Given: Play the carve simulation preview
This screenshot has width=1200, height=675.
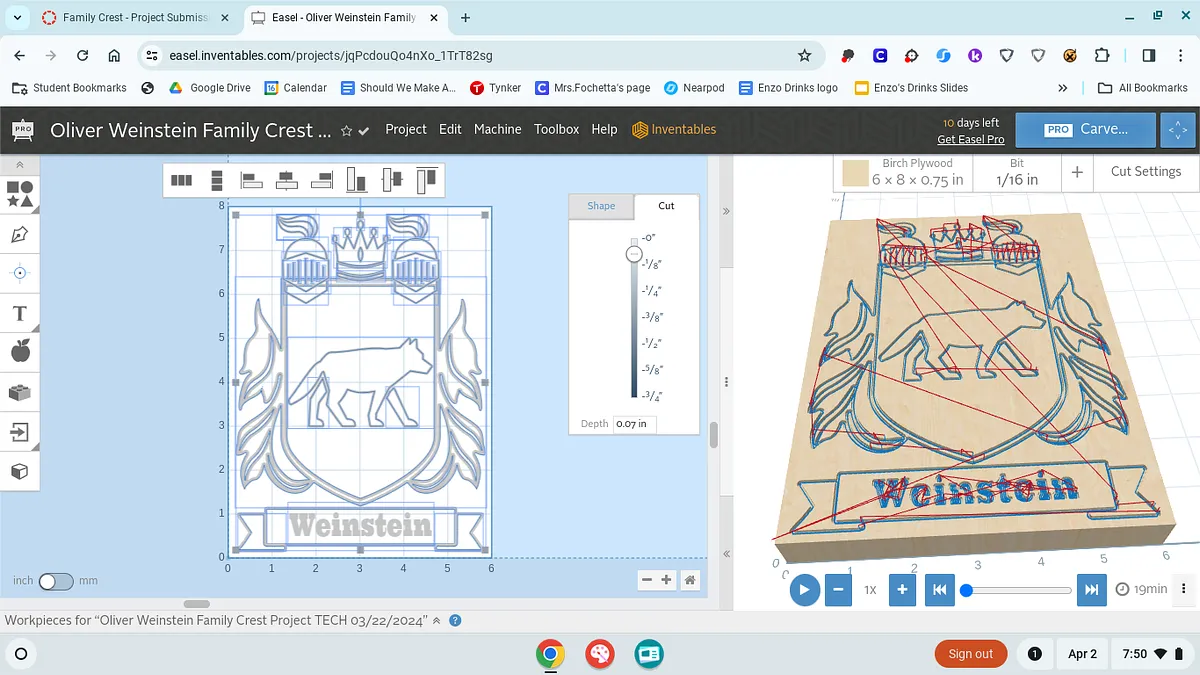Looking at the screenshot, I should pyautogui.click(x=804, y=590).
